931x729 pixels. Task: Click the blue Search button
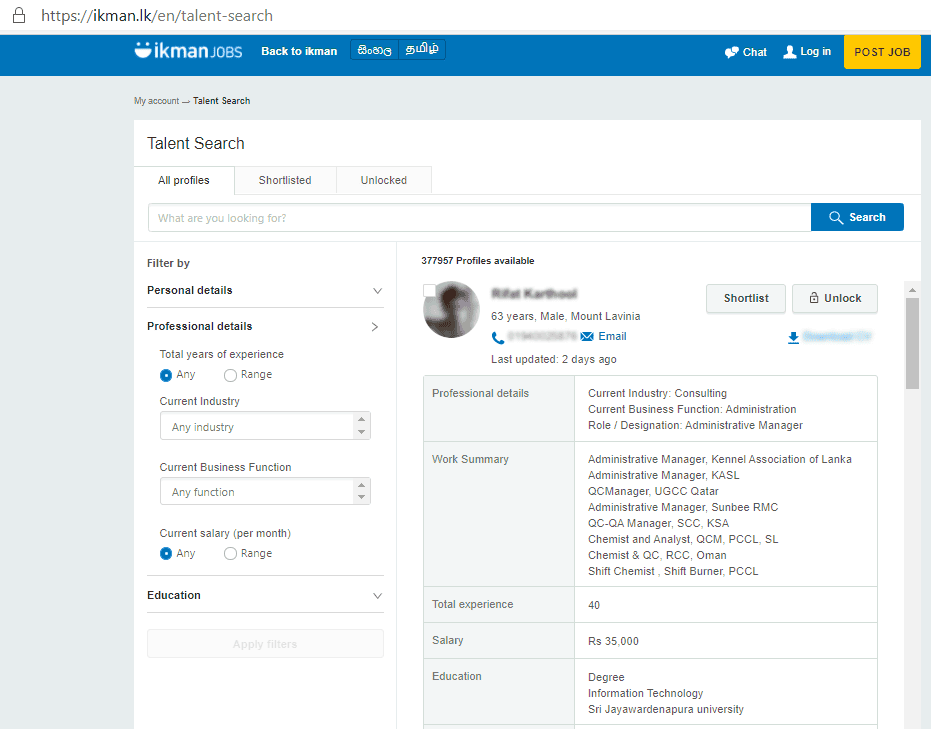pos(857,217)
